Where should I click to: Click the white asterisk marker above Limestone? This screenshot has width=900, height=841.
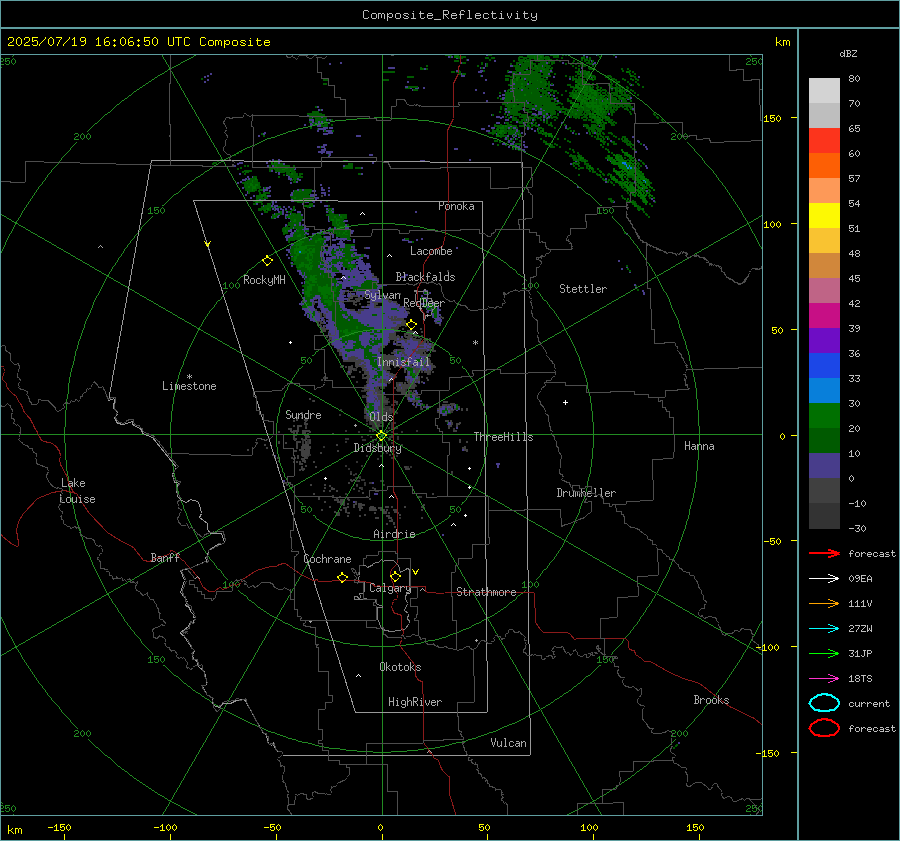pyautogui.click(x=189, y=377)
